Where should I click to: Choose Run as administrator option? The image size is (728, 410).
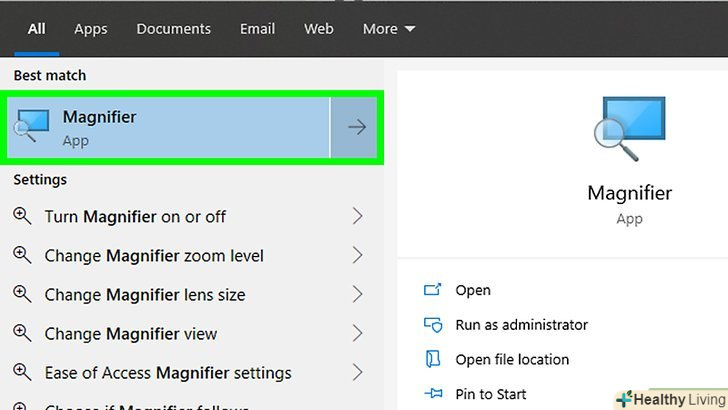521,325
